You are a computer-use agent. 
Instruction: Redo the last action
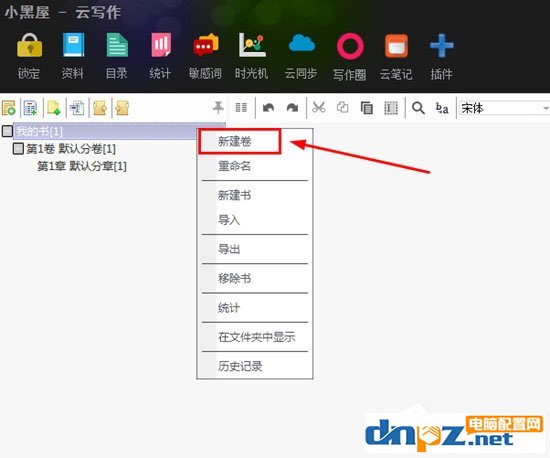click(292, 108)
